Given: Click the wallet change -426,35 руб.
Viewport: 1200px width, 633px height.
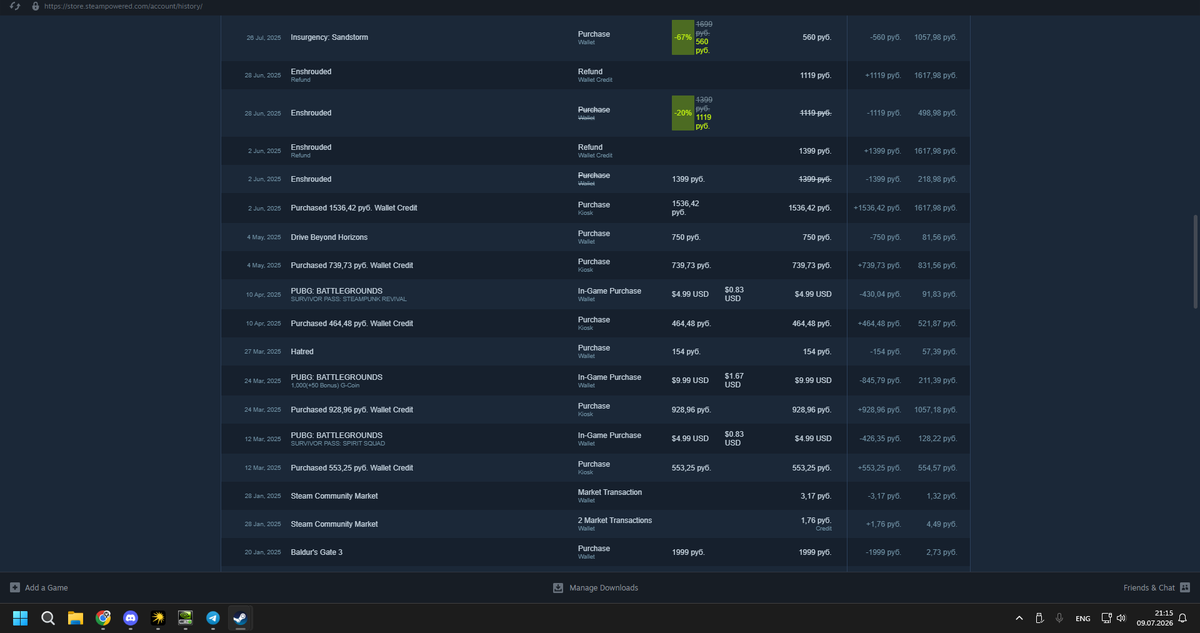Looking at the screenshot, I should (x=881, y=438).
